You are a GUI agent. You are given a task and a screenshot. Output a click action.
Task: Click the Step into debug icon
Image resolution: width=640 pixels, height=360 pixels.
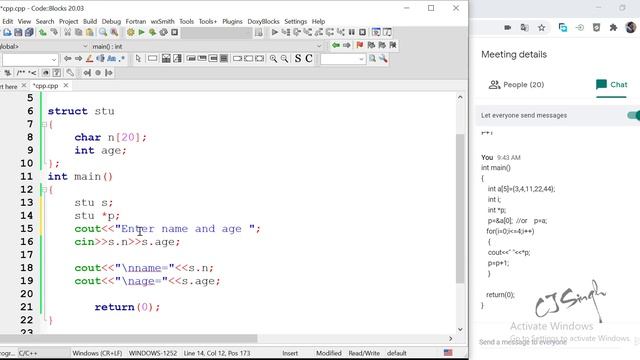coord(308,32)
